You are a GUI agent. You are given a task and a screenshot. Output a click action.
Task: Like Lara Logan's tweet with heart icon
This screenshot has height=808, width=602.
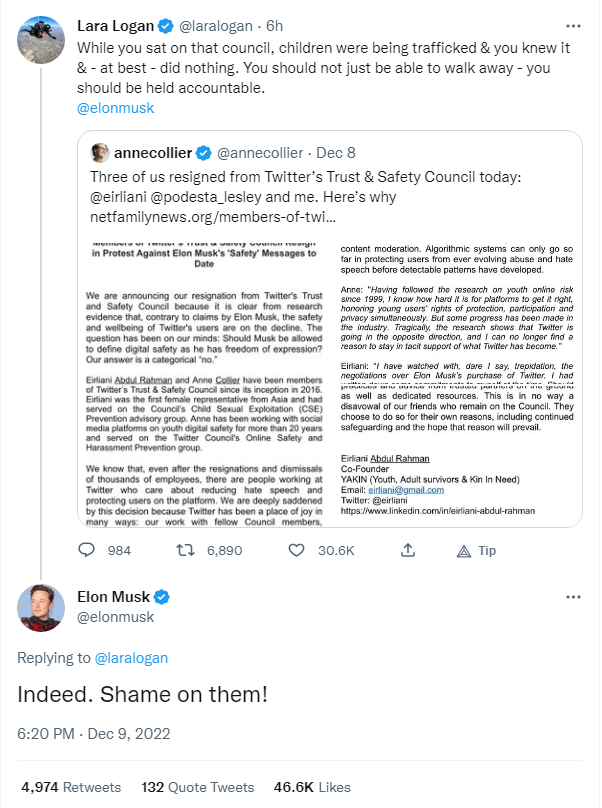coord(297,550)
